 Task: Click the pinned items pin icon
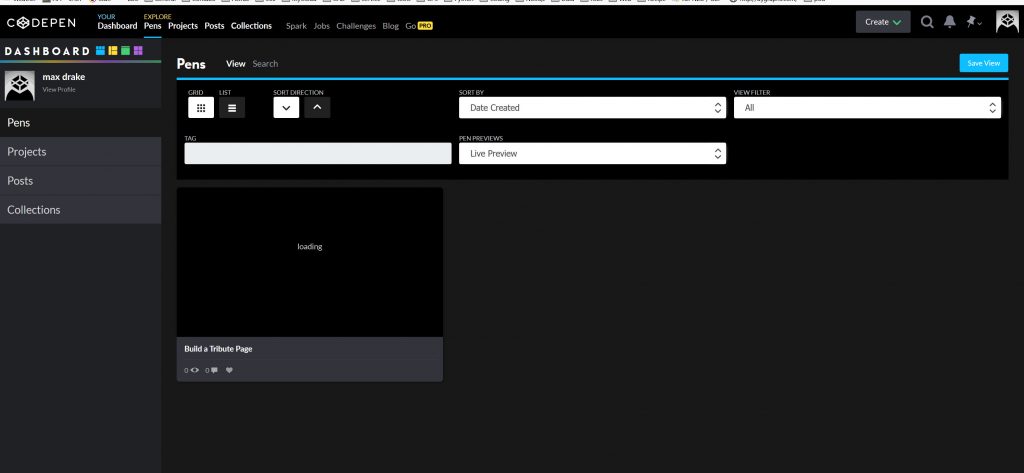coord(972,22)
